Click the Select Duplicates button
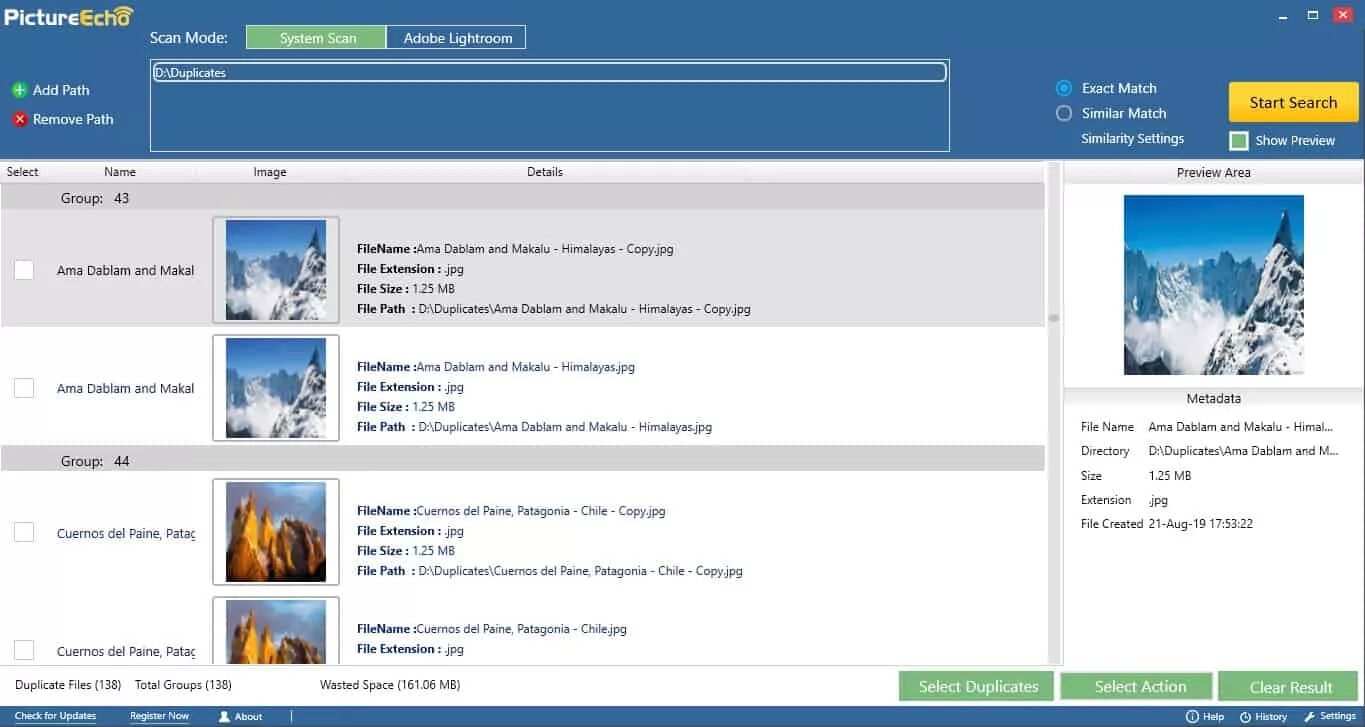Image resolution: width=1365 pixels, height=727 pixels. (978, 686)
